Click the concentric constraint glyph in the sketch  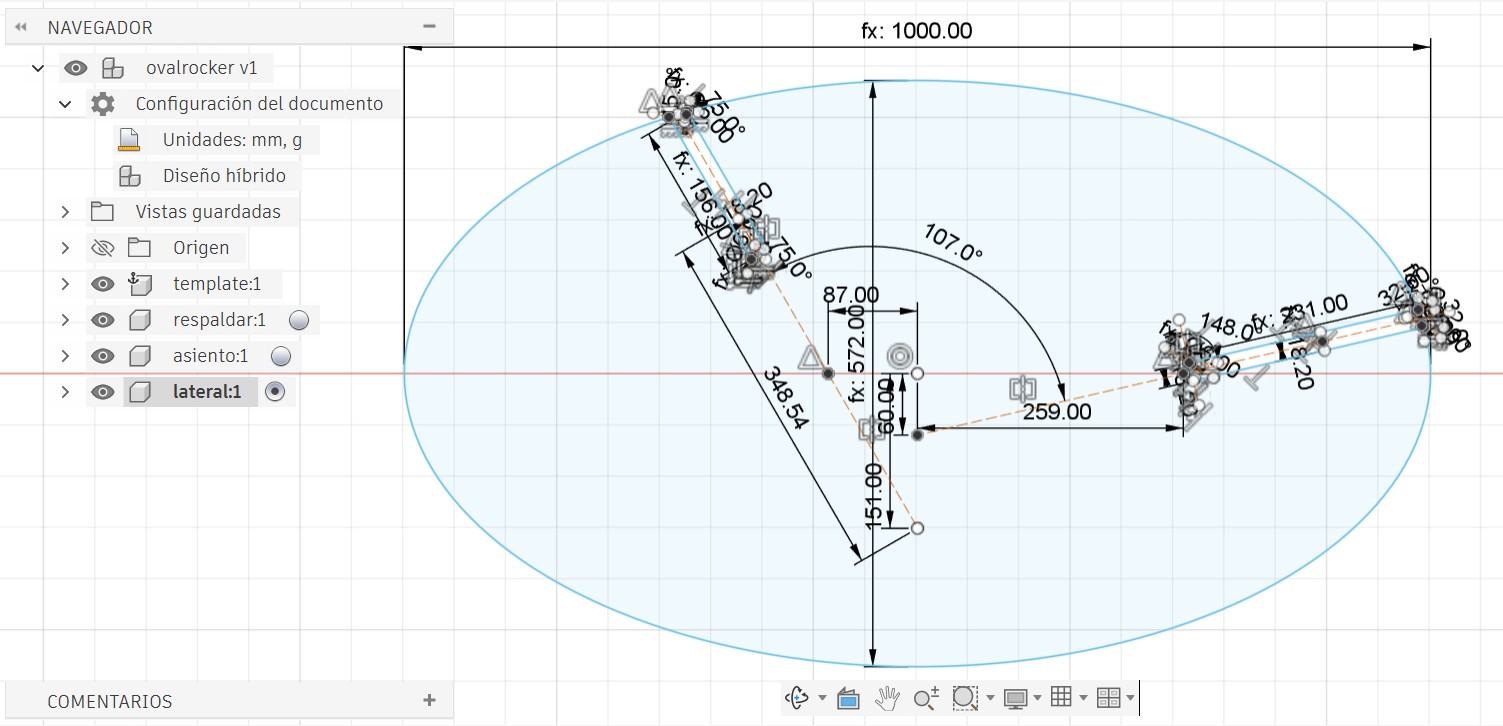tap(900, 354)
